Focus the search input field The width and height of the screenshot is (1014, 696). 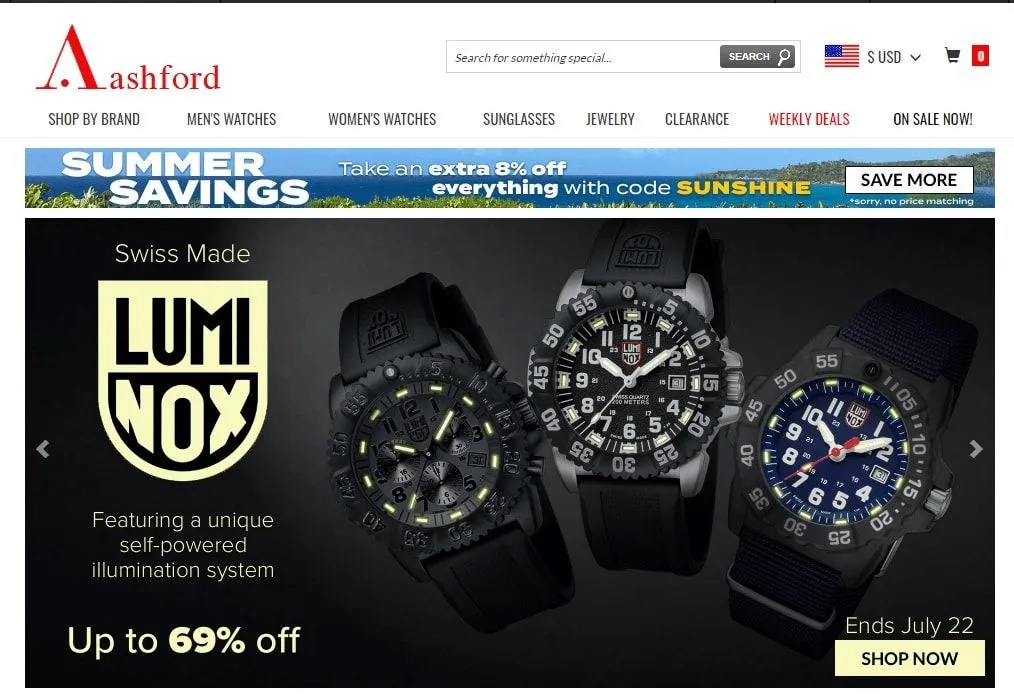583,57
